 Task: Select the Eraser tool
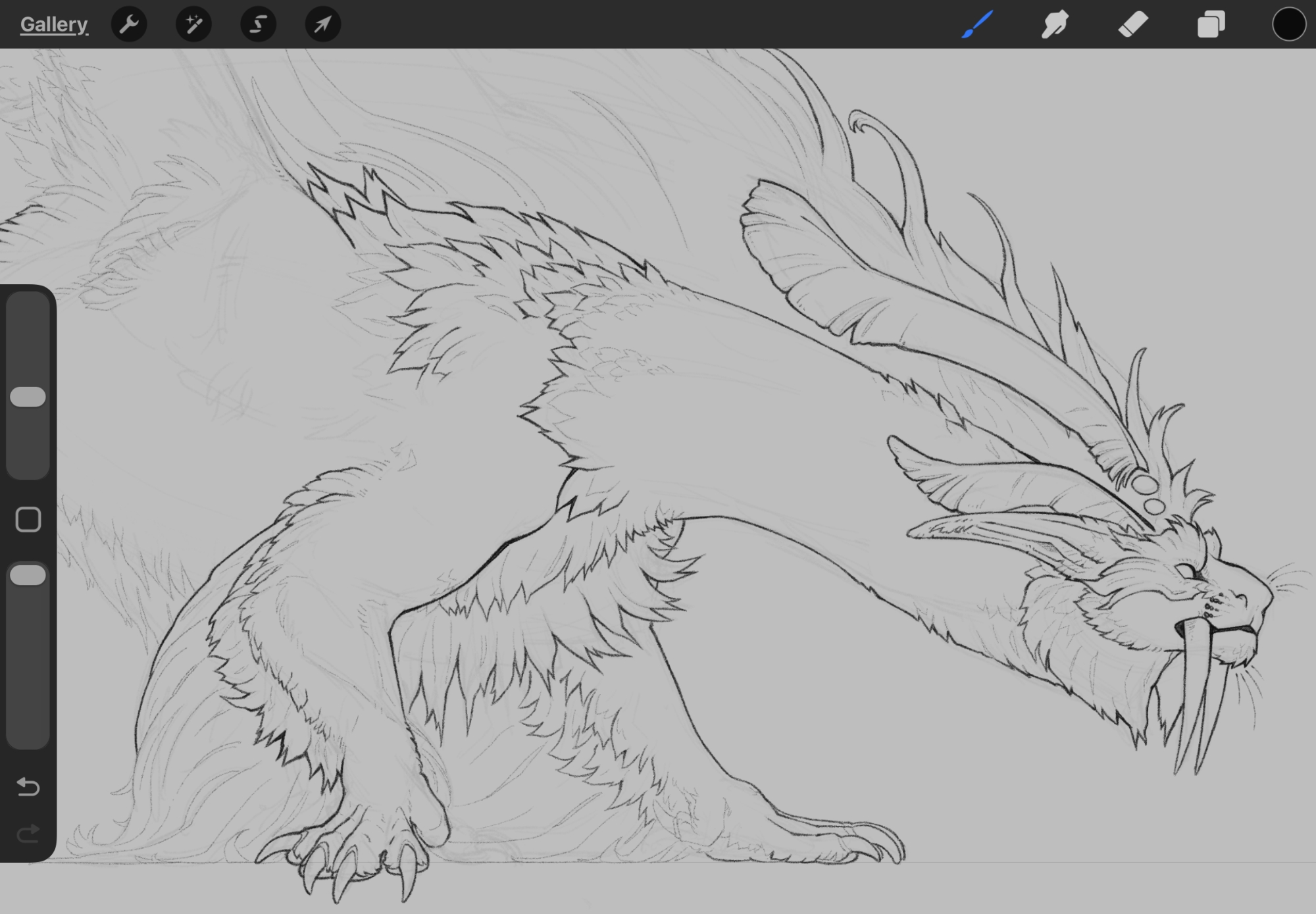(x=1133, y=24)
